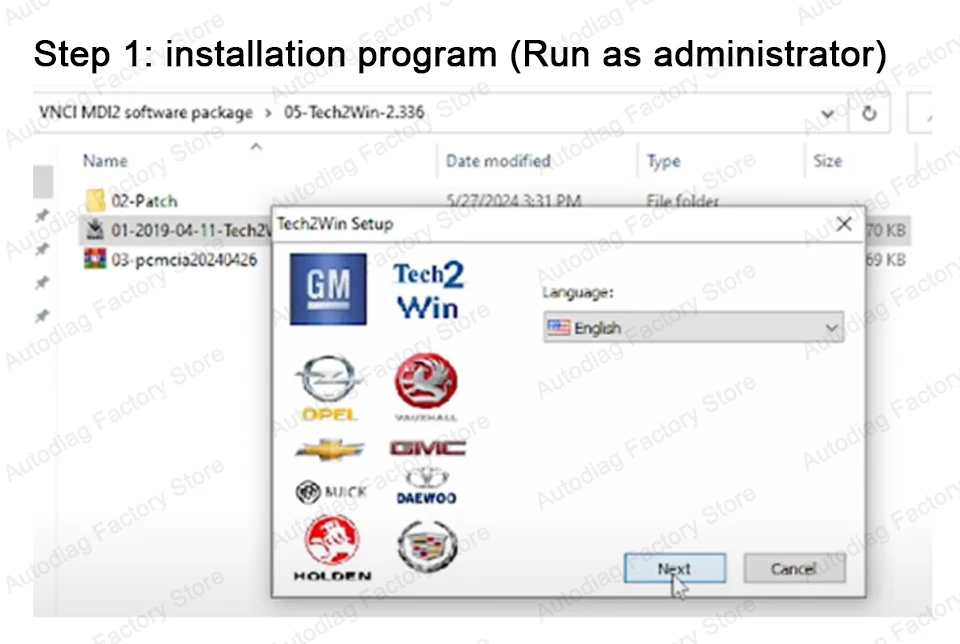Screen dimensions: 960x644
Task: Click the Daewoo brand logo
Action: 427,487
